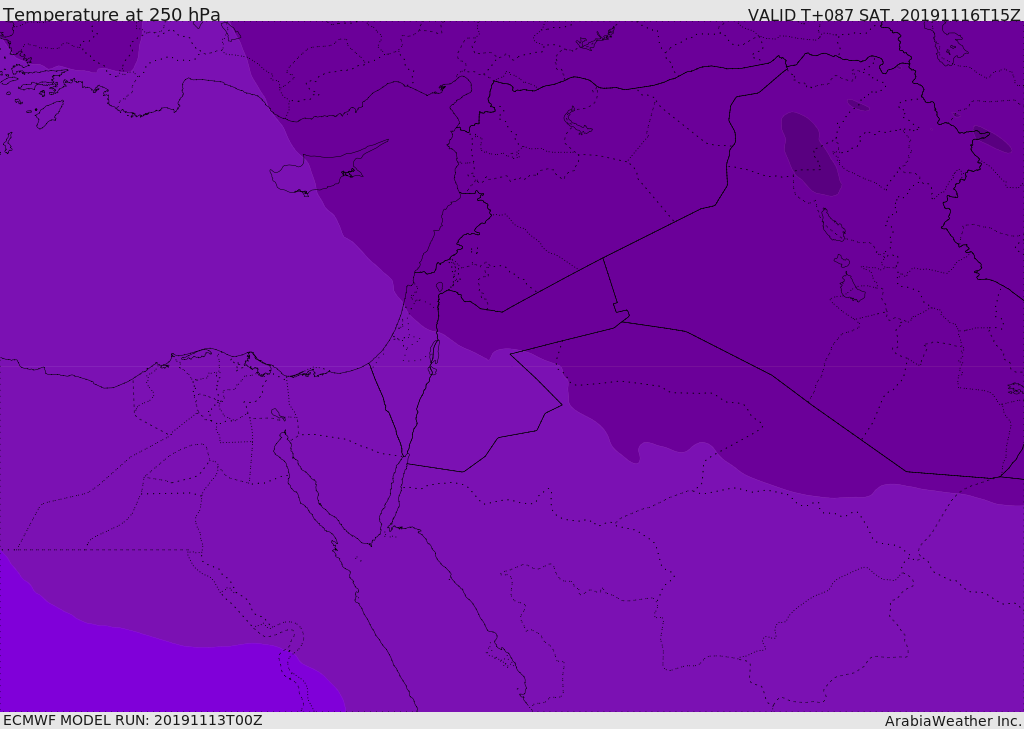The width and height of the screenshot is (1024, 729).
Task: Click the darkest purple contour in Iraq
Action: [810, 154]
